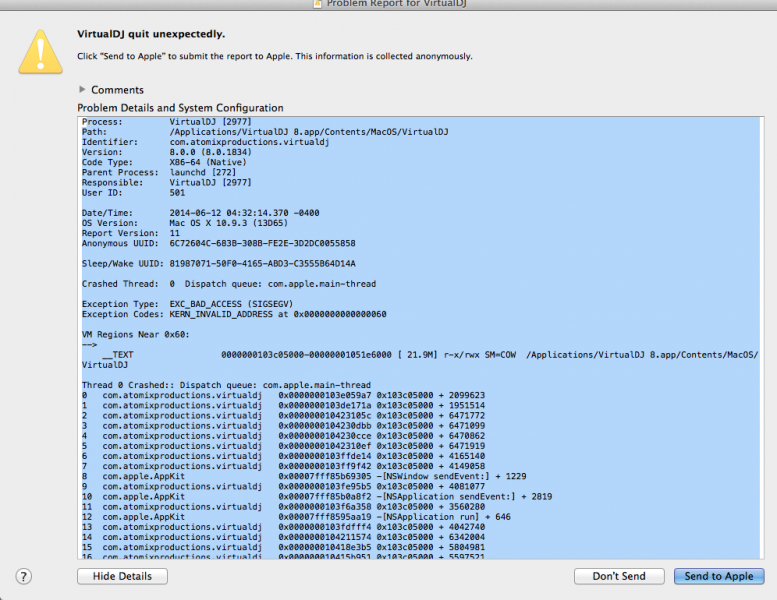The image size is (777, 600).
Task: Click stack frame 4 ending in 6470862
Action: tap(283, 436)
